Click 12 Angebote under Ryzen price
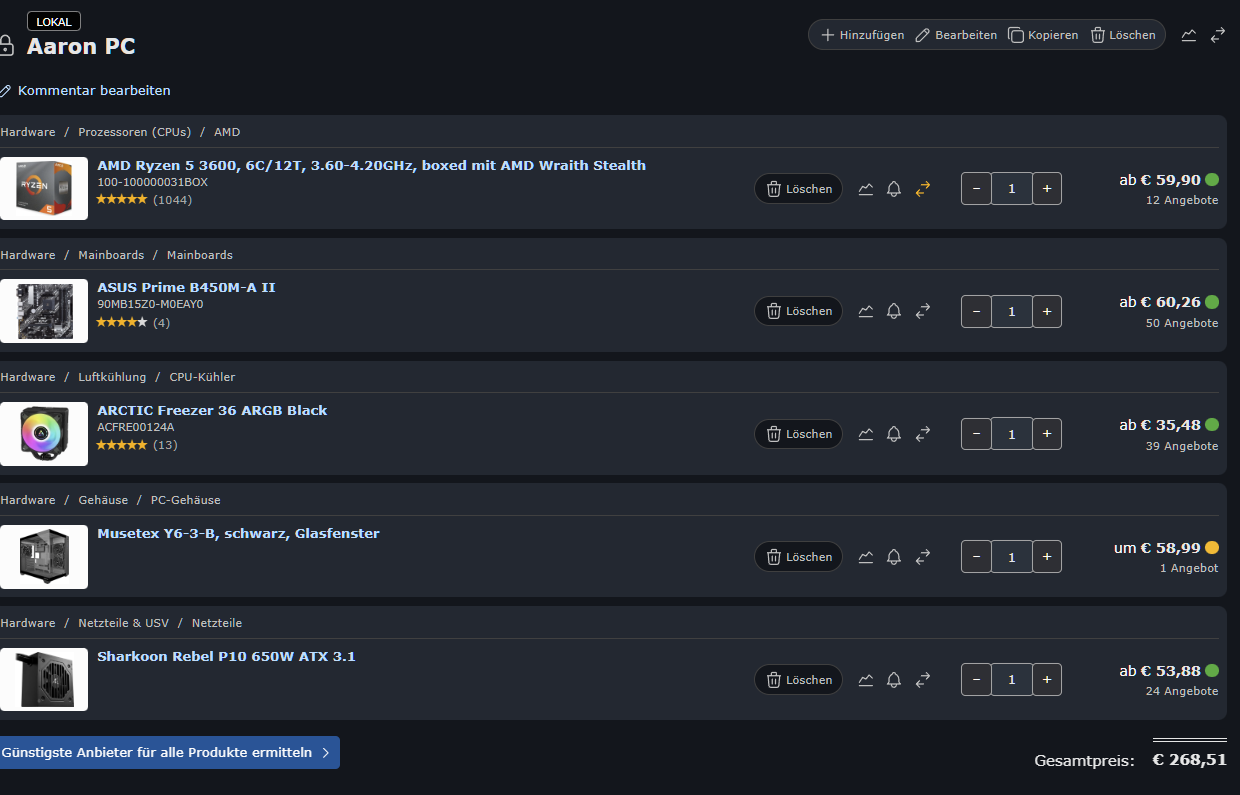The image size is (1240, 795). pyautogui.click(x=1182, y=200)
